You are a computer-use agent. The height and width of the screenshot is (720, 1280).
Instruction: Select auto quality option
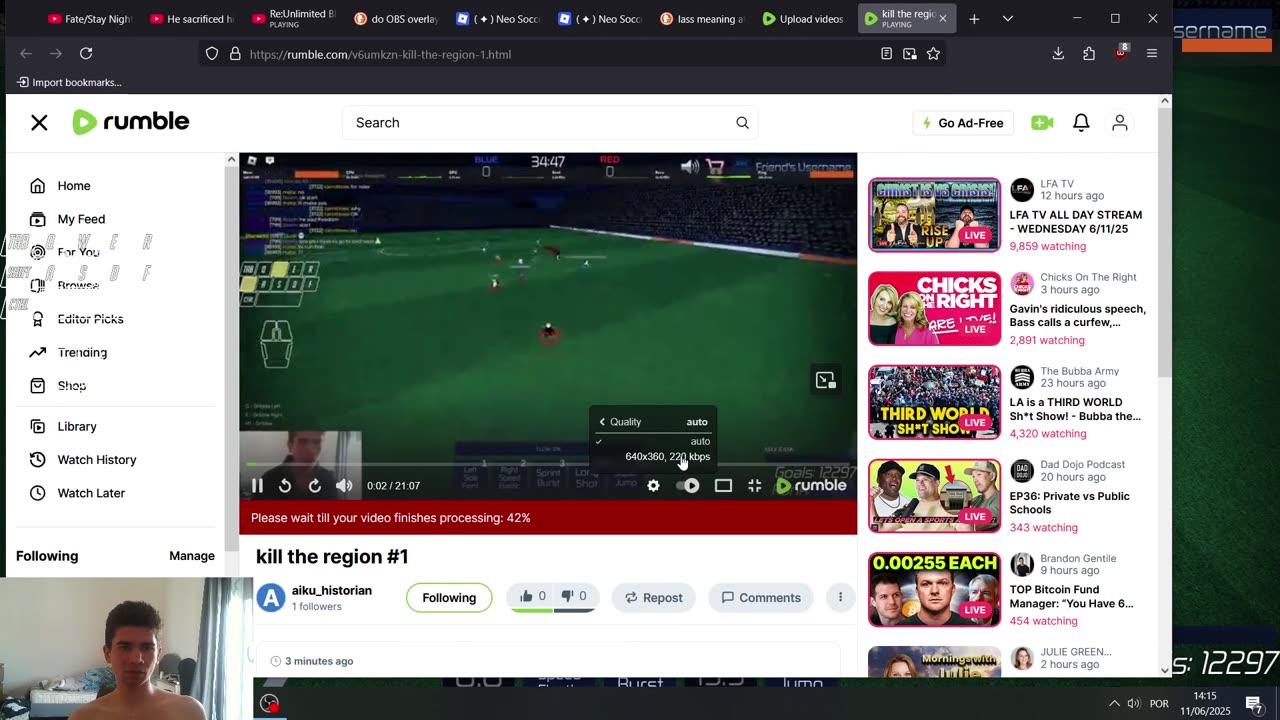pyautogui.click(x=653, y=441)
